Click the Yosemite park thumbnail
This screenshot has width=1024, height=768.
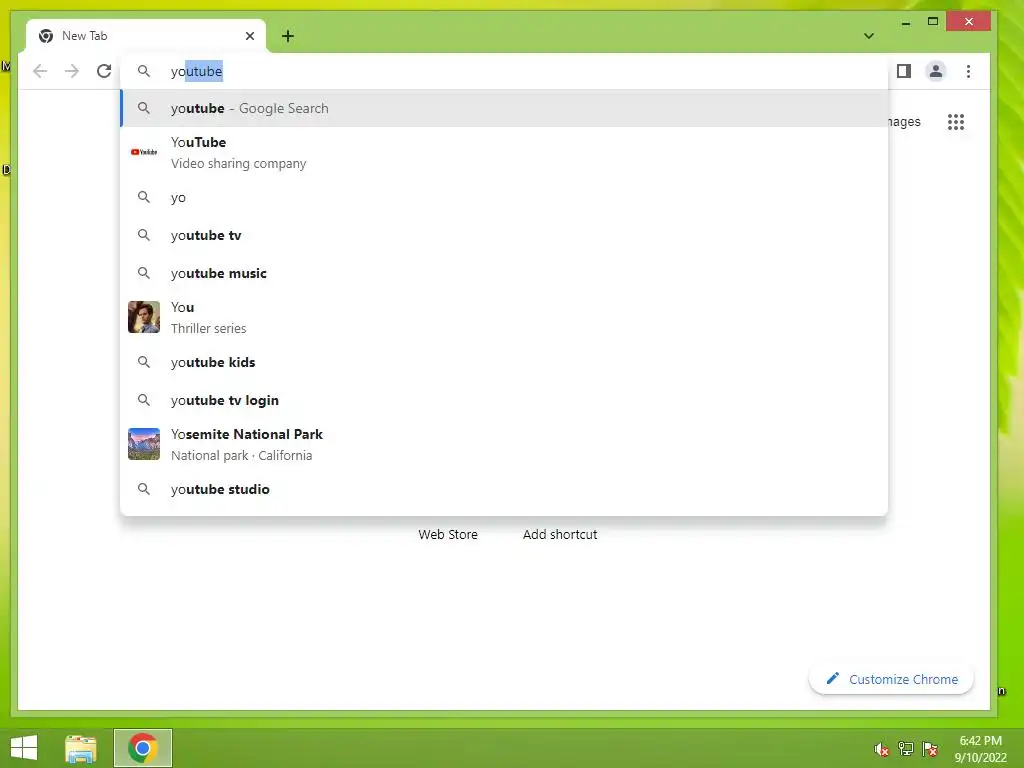point(144,444)
